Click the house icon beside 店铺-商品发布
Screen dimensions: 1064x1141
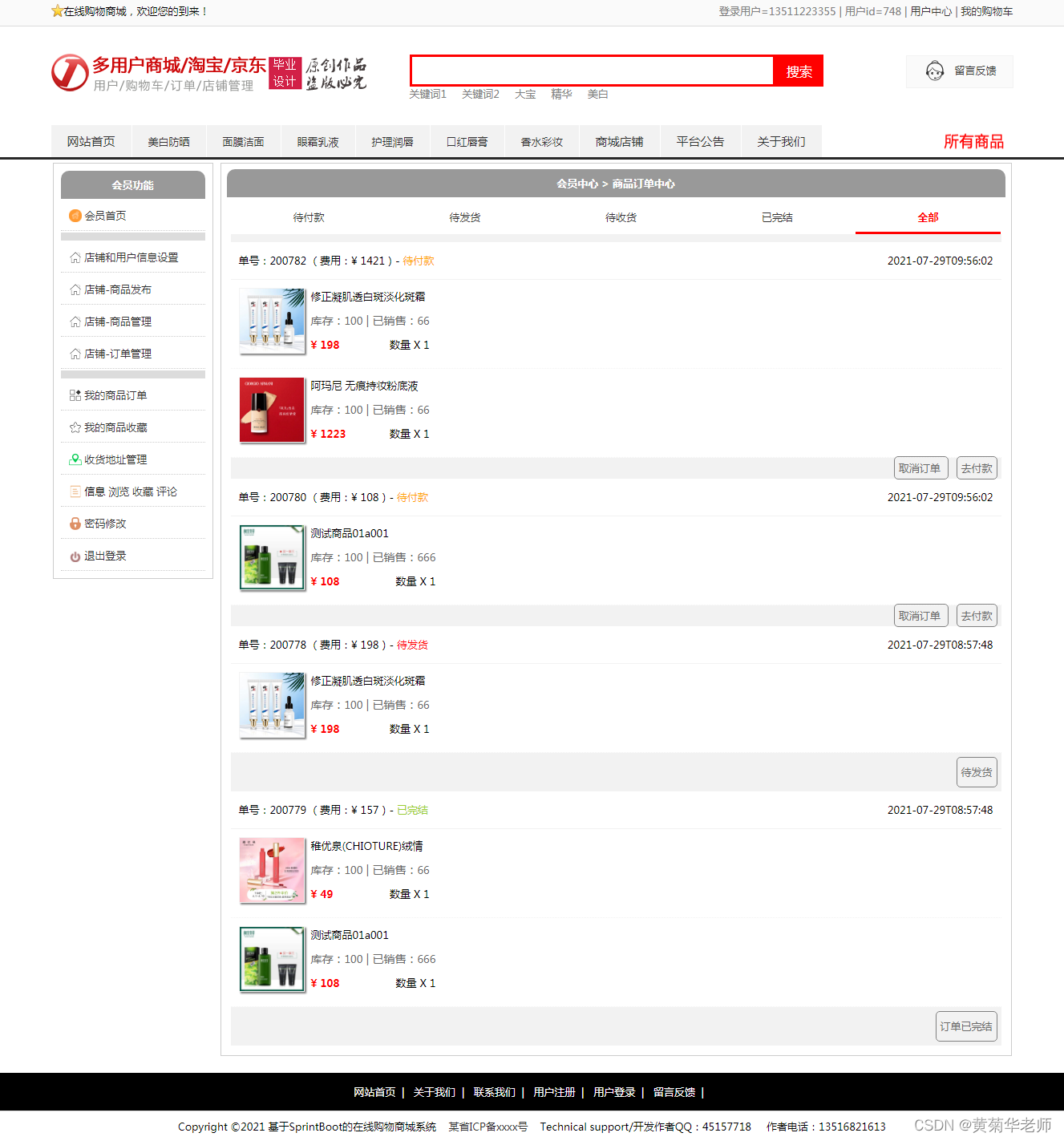[75, 289]
